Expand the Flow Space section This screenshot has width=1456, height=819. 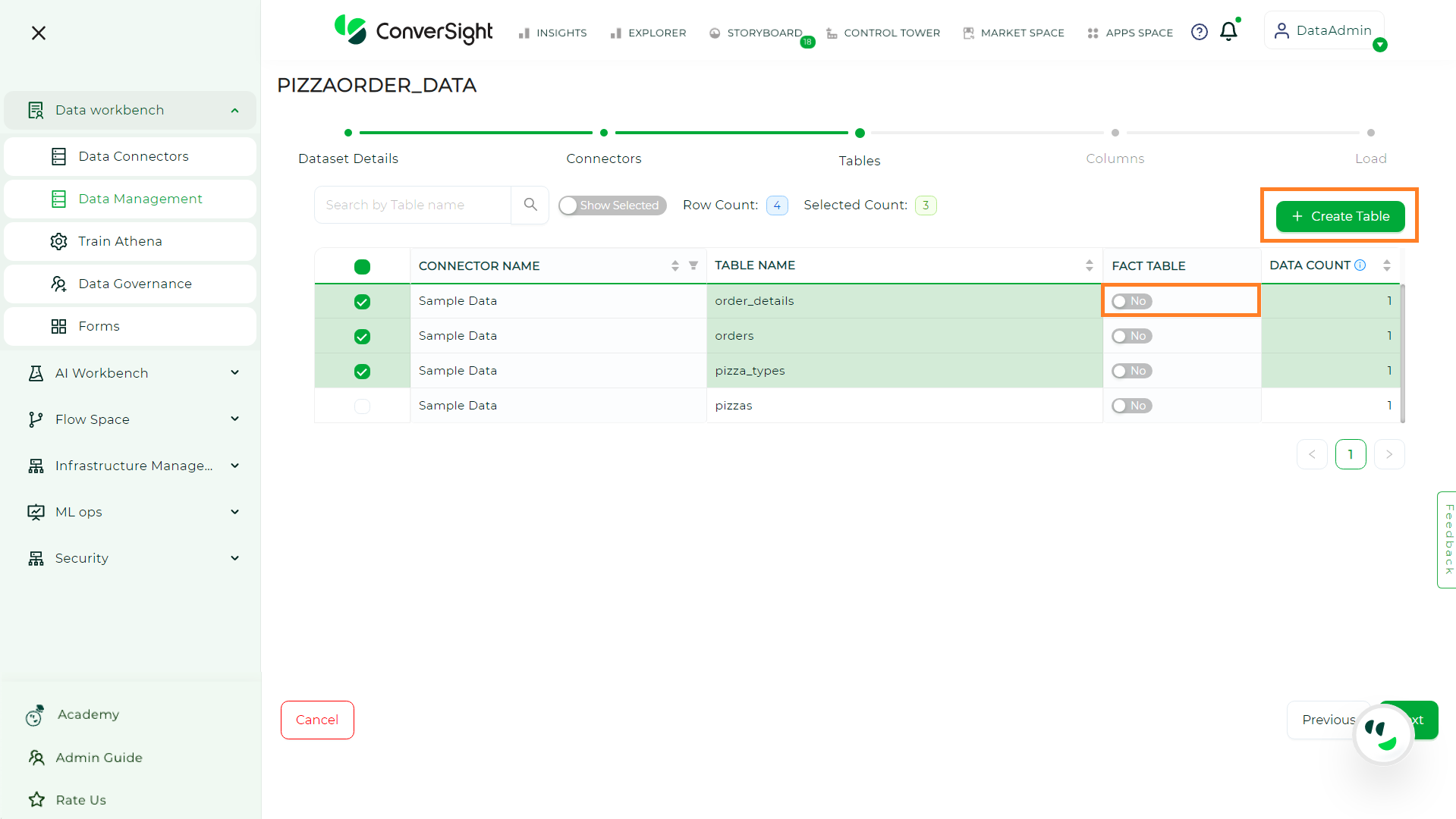coord(235,419)
